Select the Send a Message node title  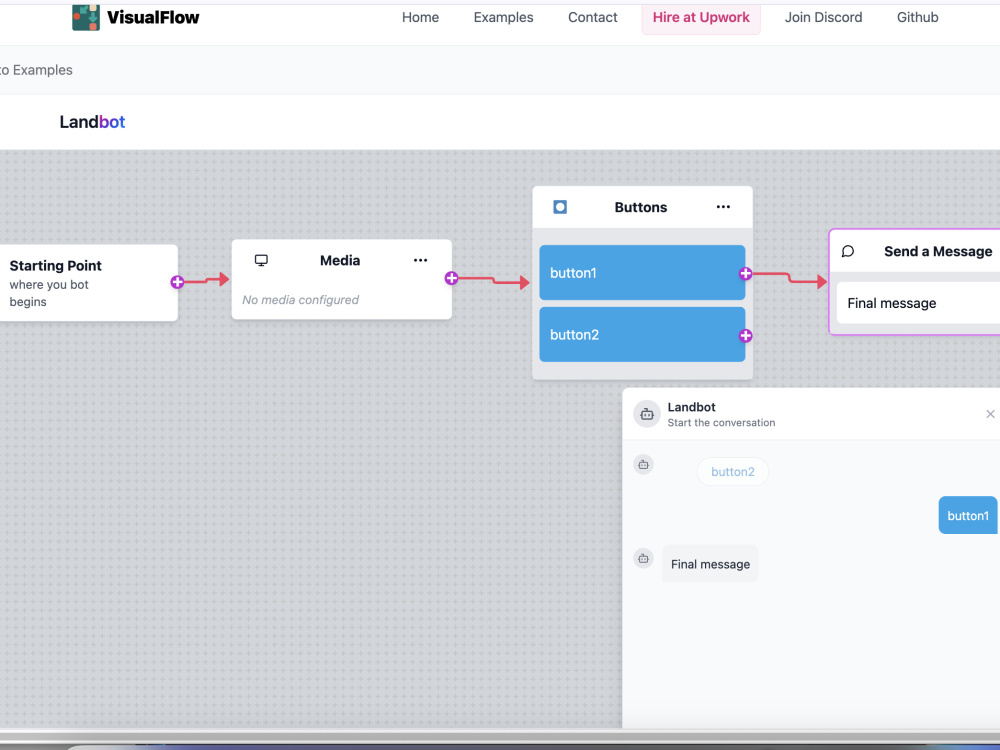[x=938, y=251]
